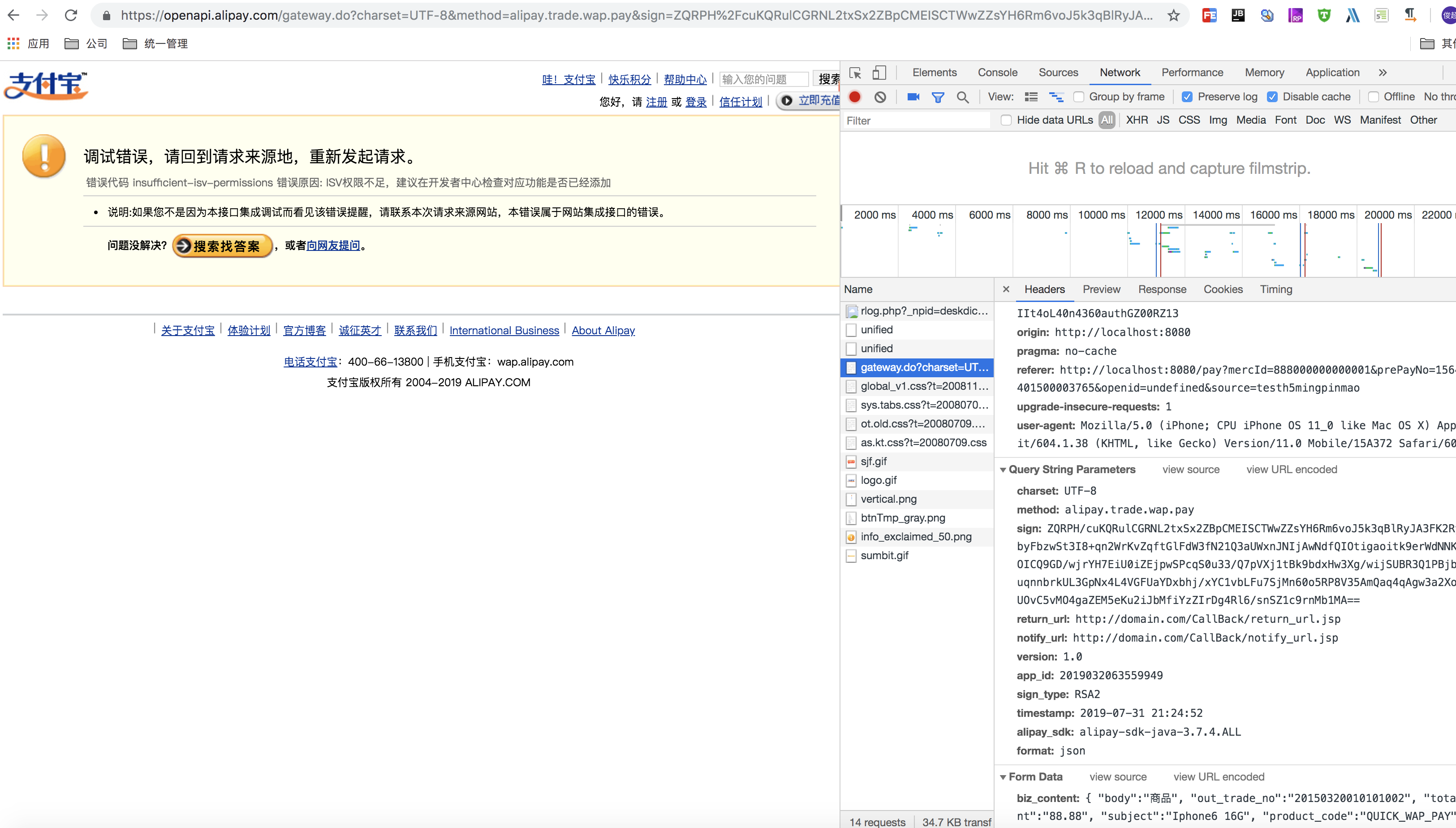The height and width of the screenshot is (828, 1456).
Task: Filter requests by Doc
Action: pos(1314,120)
